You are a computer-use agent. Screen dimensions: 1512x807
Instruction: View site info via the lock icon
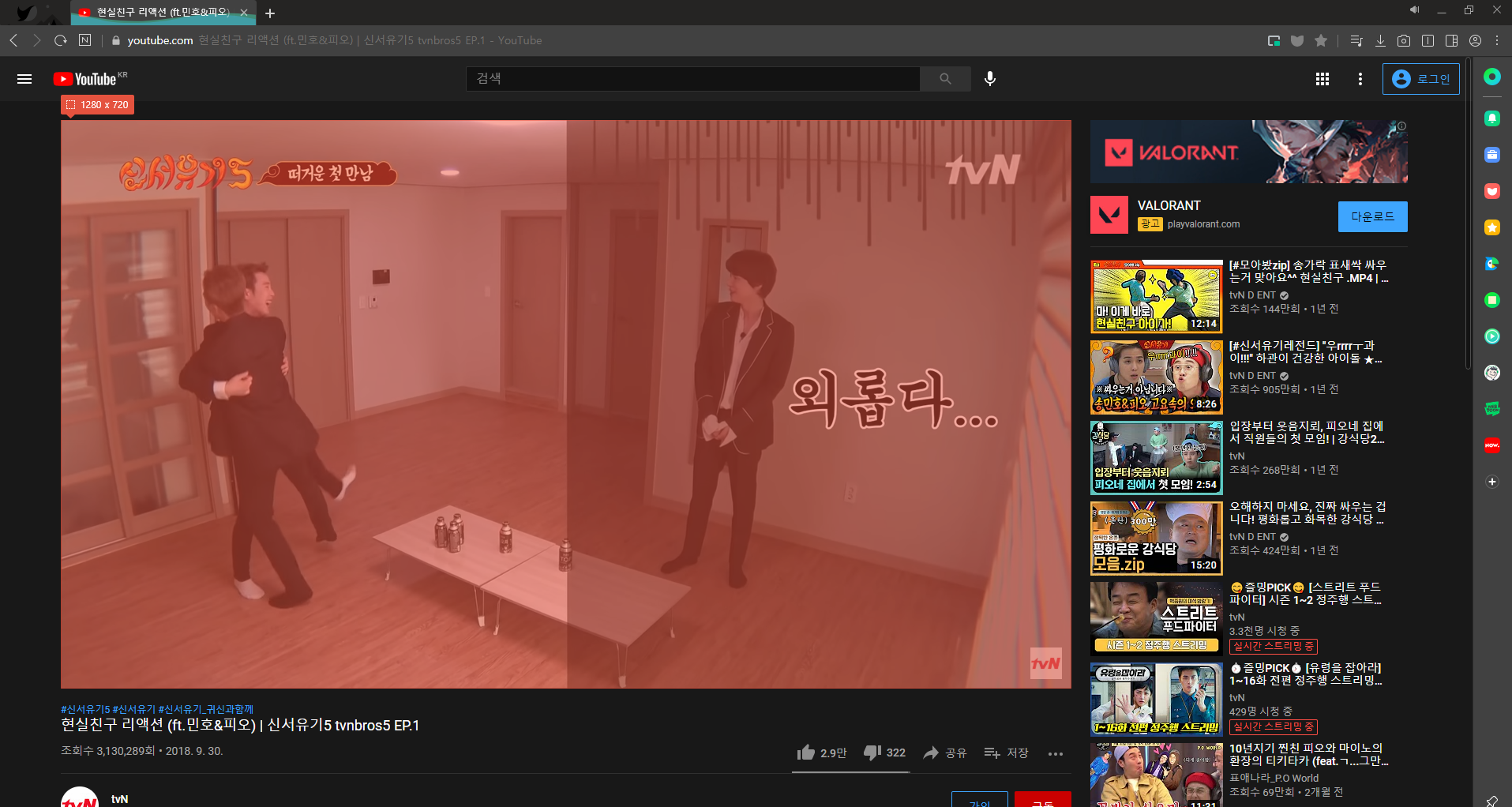point(116,40)
